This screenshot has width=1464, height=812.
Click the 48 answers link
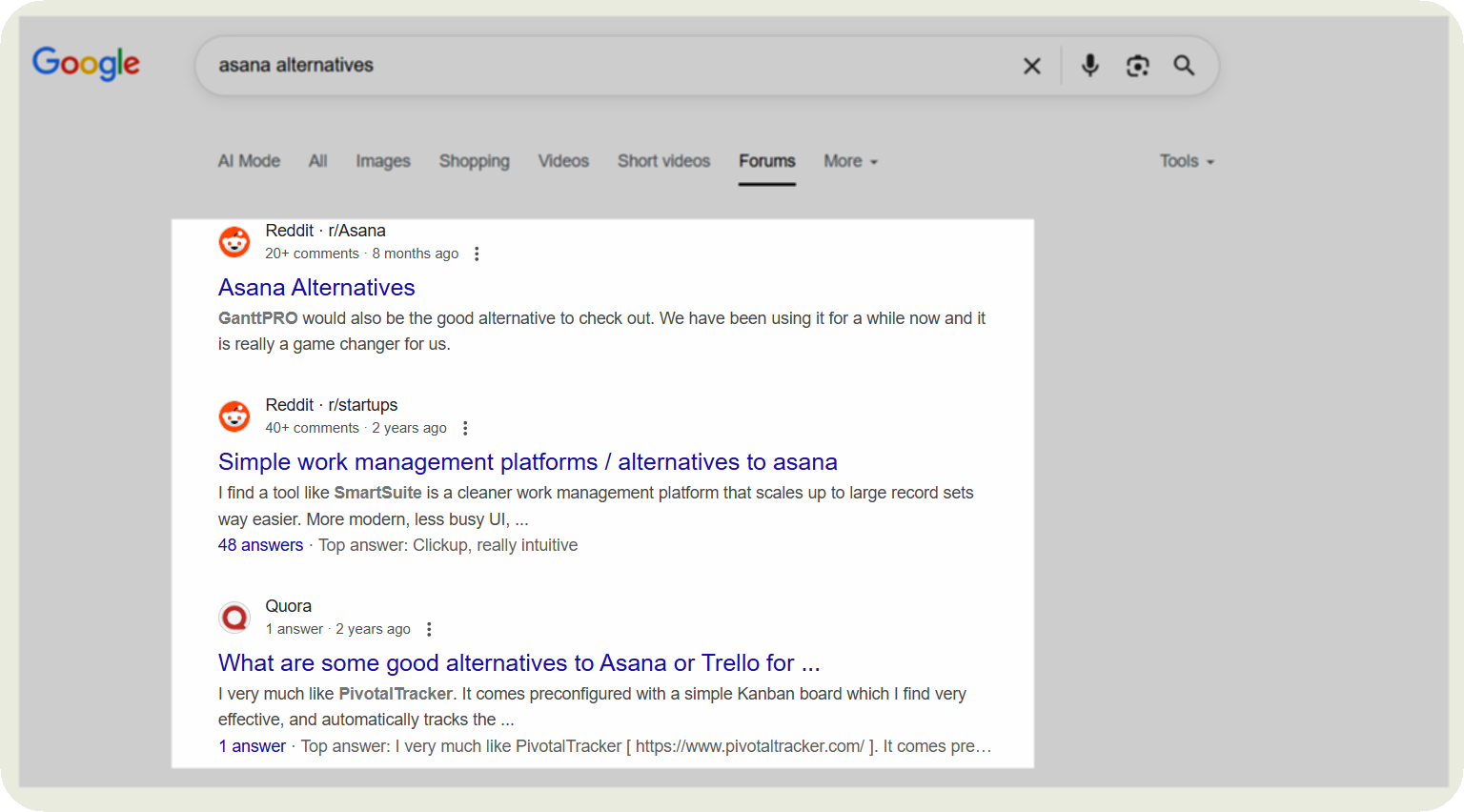point(260,545)
